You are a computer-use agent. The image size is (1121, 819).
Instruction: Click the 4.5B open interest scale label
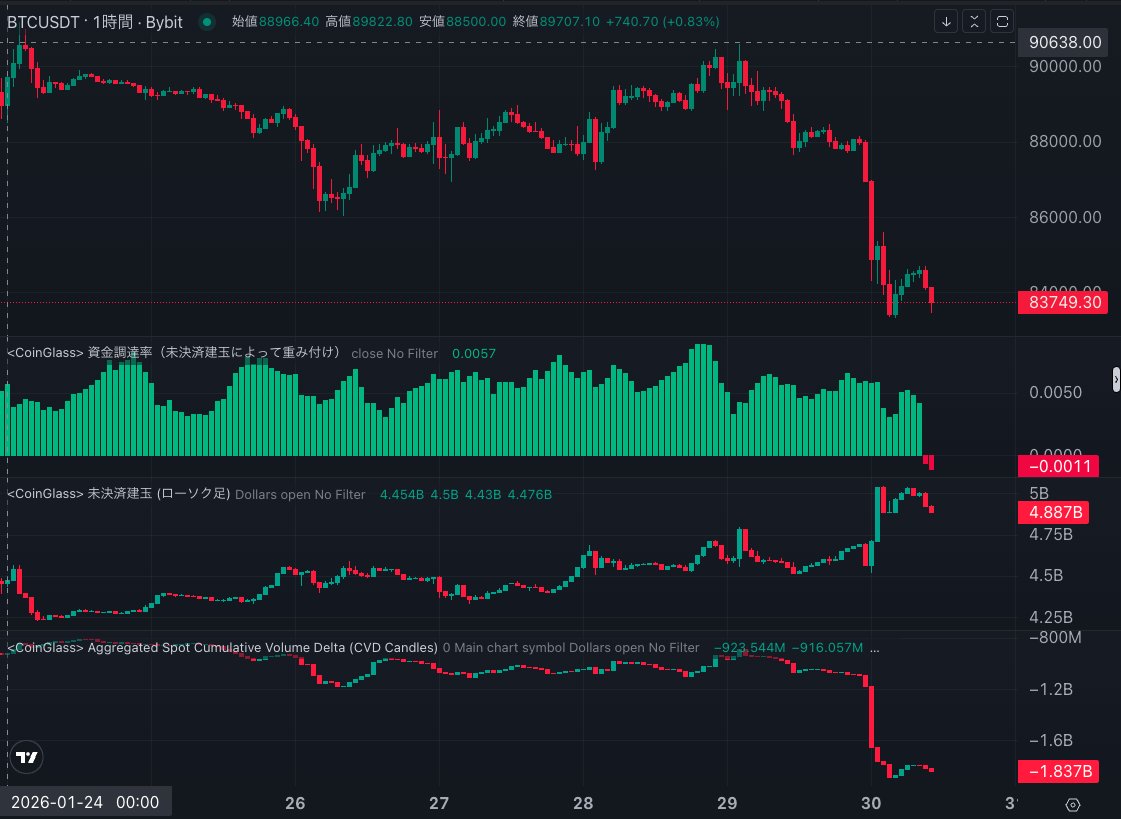point(1046,575)
